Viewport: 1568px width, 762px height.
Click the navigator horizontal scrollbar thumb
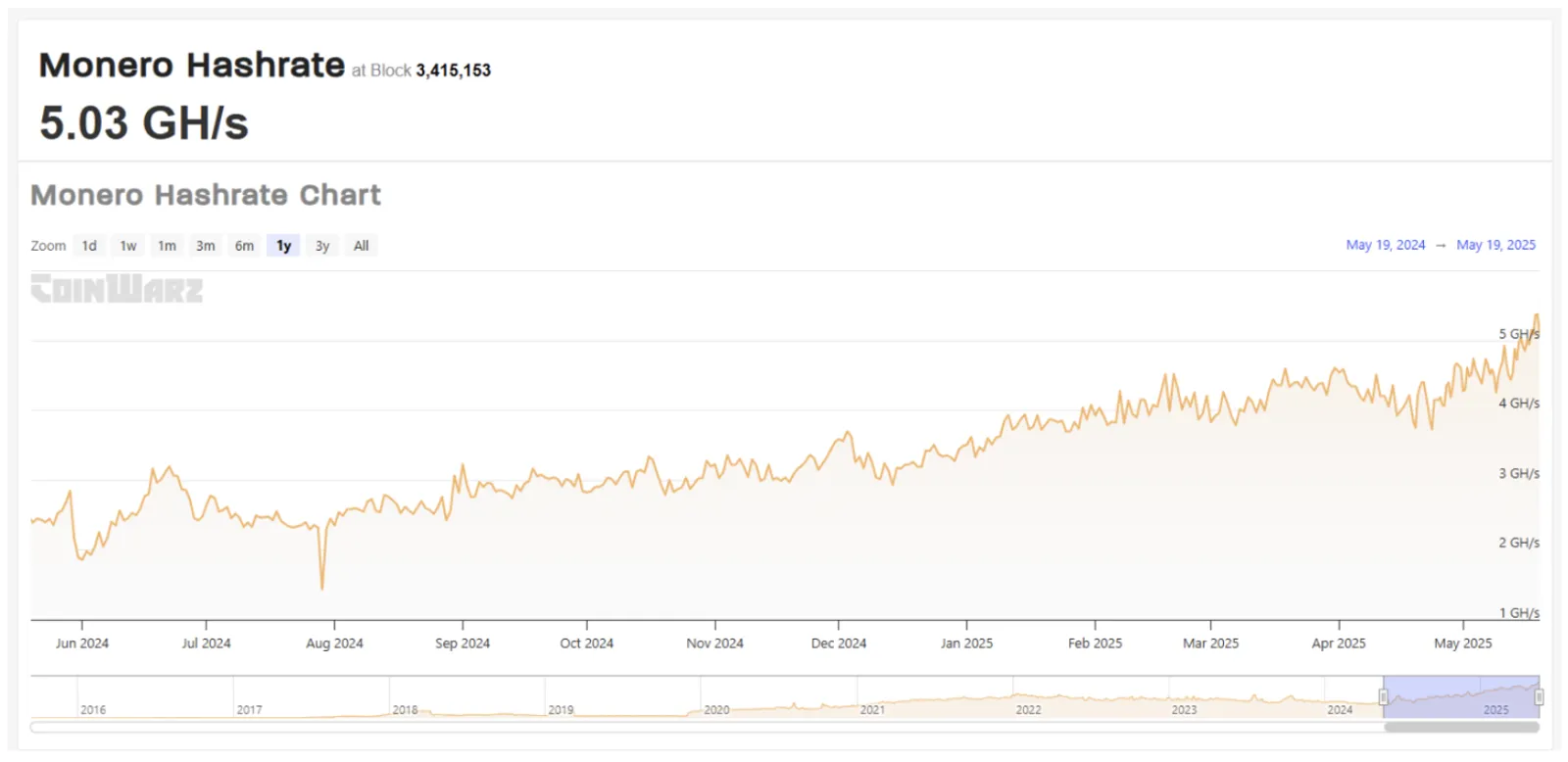pos(1461,727)
